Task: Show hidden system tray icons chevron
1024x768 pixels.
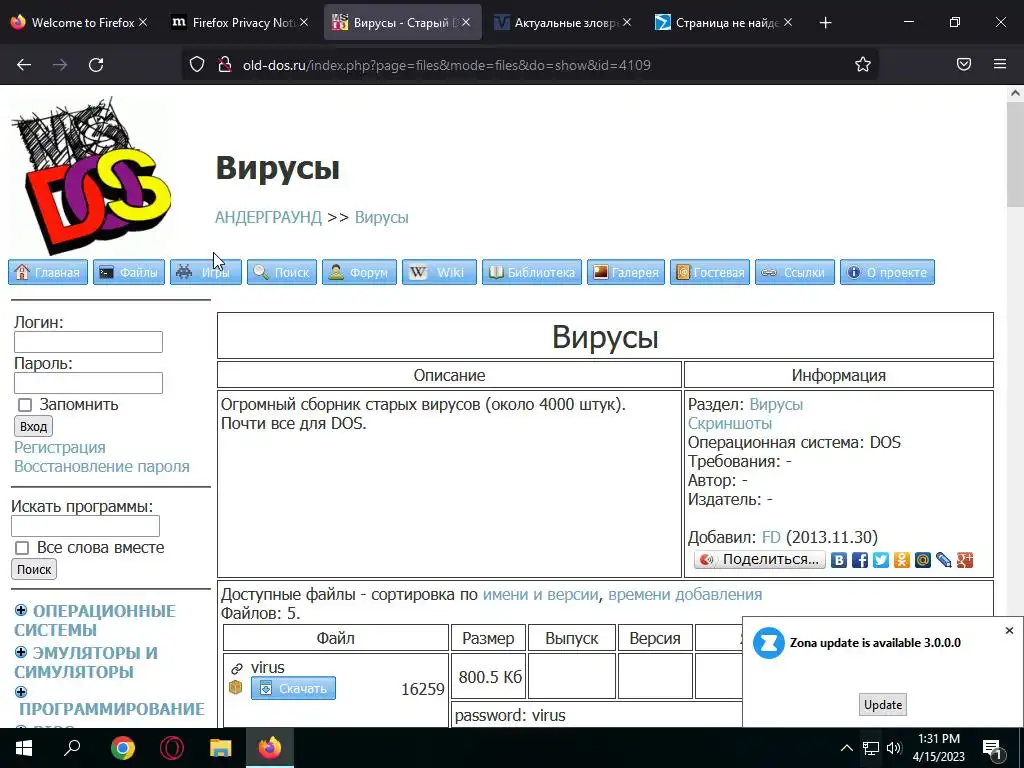Action: tap(846, 748)
